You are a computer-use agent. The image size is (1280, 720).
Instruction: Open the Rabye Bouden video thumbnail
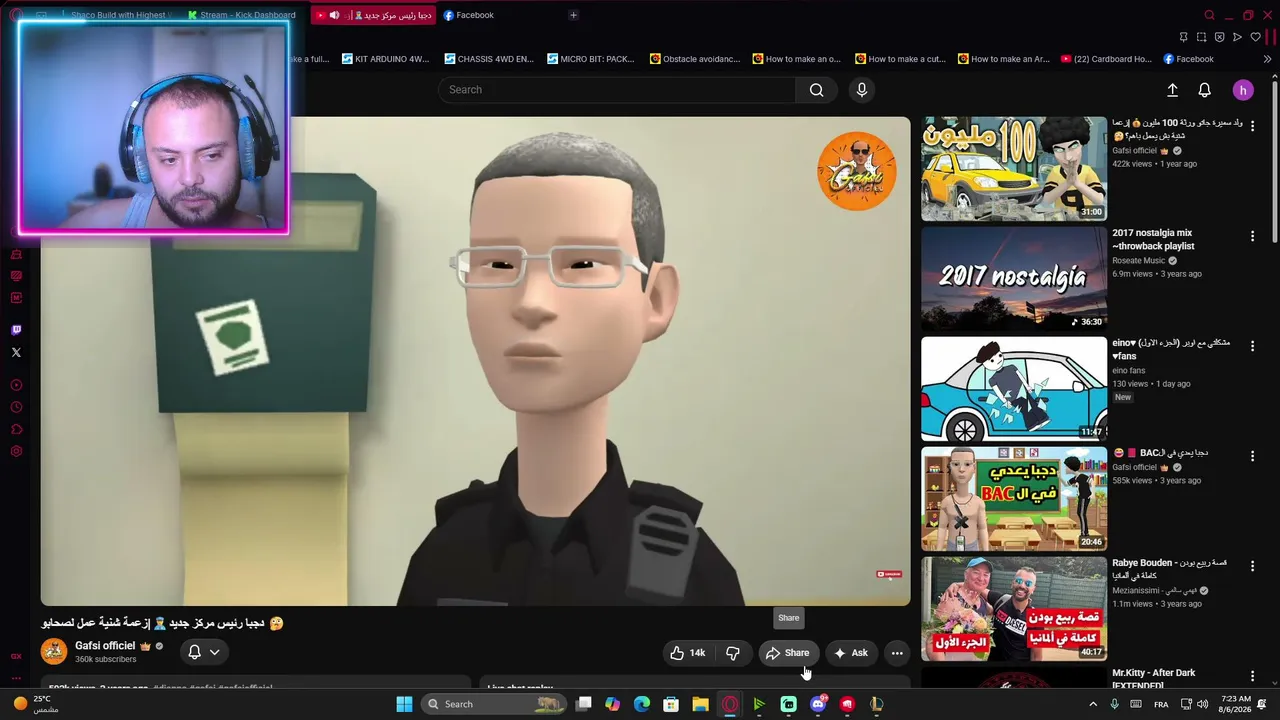tap(1014, 608)
